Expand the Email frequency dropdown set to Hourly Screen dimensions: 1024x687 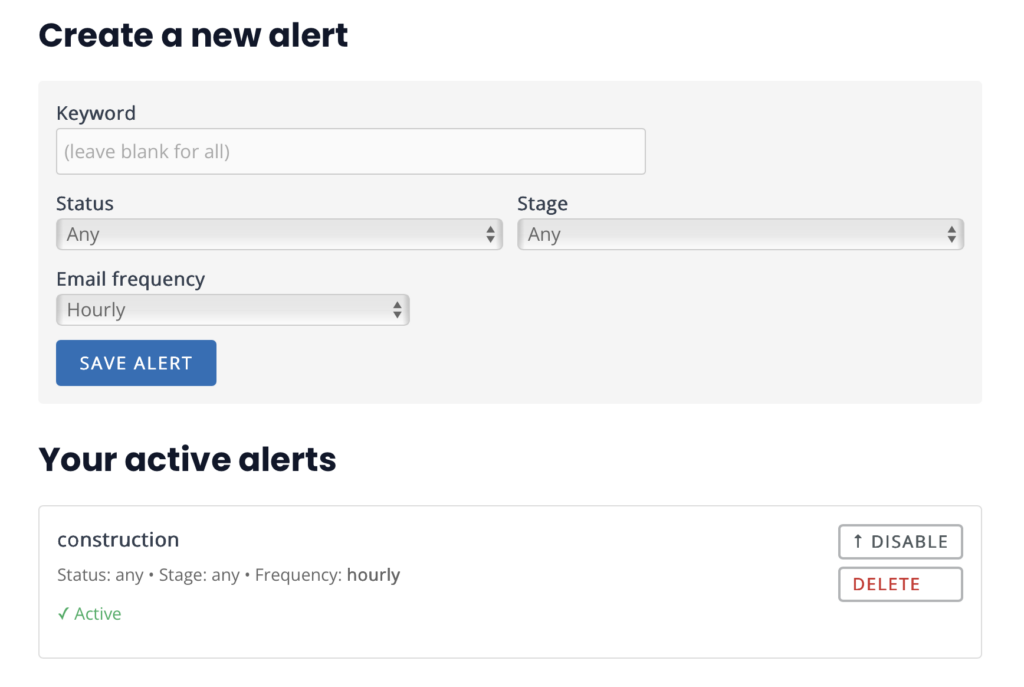click(x=232, y=310)
